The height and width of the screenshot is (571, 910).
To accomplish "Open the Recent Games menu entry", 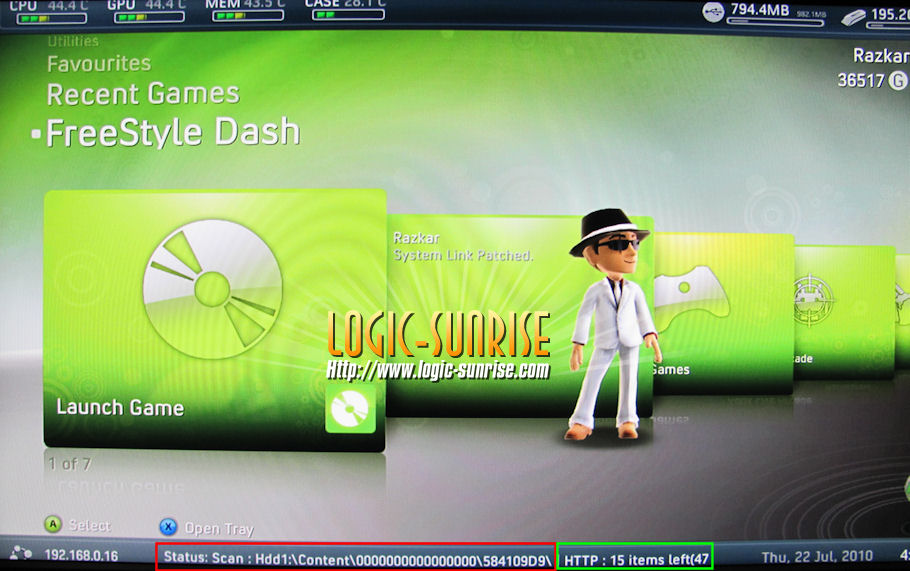I will click(x=143, y=93).
